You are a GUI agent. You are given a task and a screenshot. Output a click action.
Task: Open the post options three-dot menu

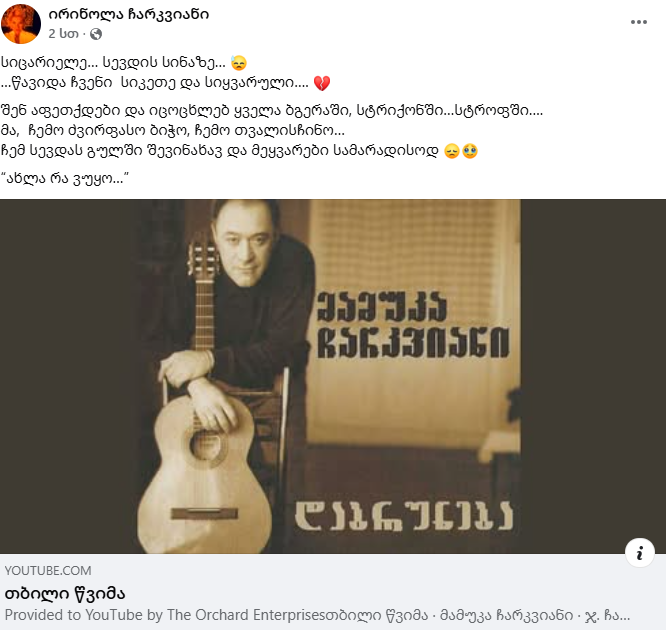coord(638,22)
